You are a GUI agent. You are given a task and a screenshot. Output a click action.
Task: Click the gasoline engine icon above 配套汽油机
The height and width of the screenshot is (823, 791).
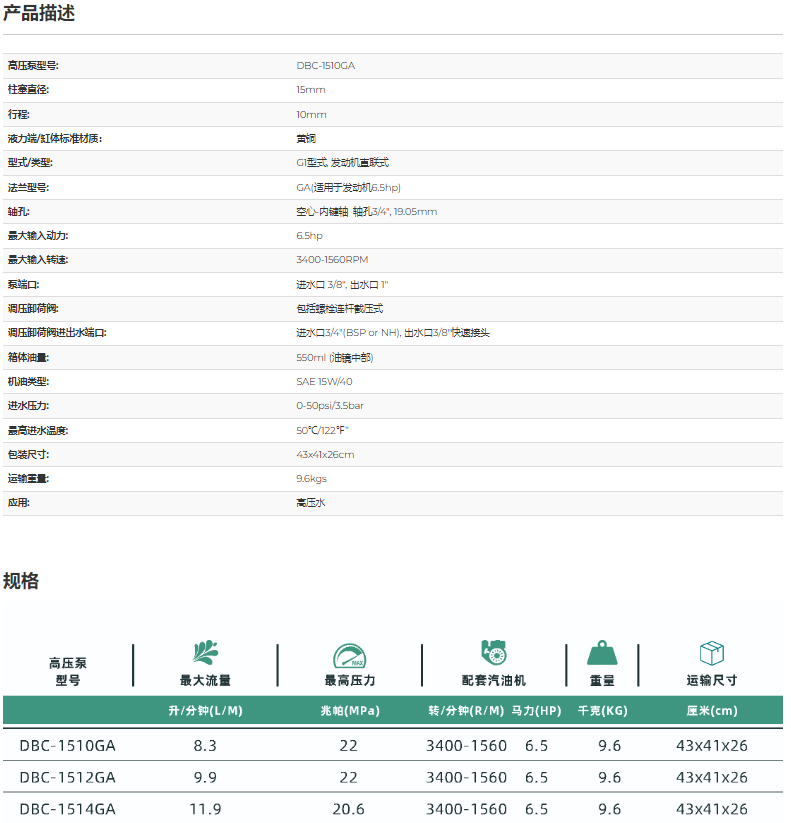click(x=493, y=653)
